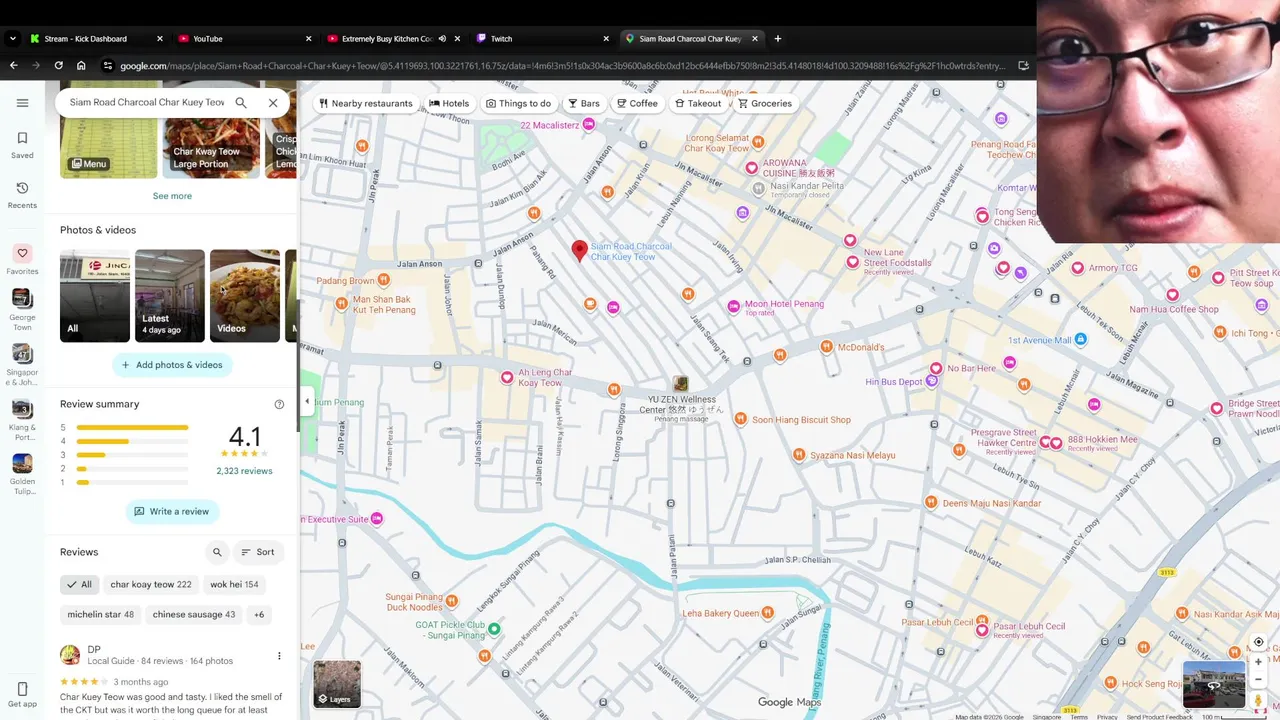Open Char Kway Teow Large Portion photo
The image size is (1280, 720).
point(211,148)
